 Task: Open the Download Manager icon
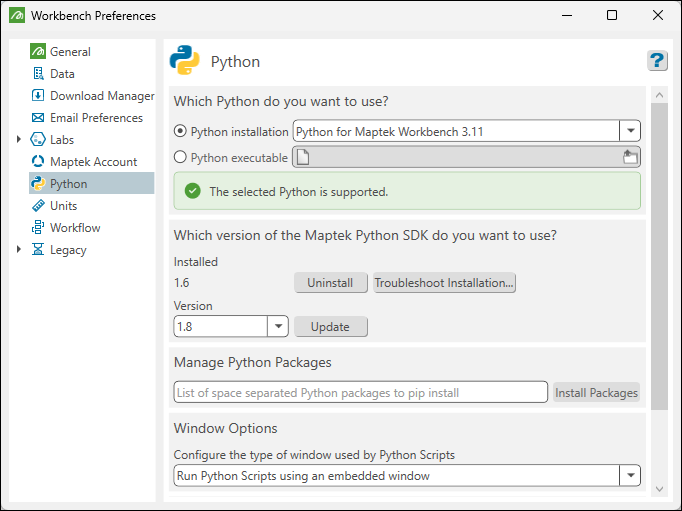tap(38, 95)
